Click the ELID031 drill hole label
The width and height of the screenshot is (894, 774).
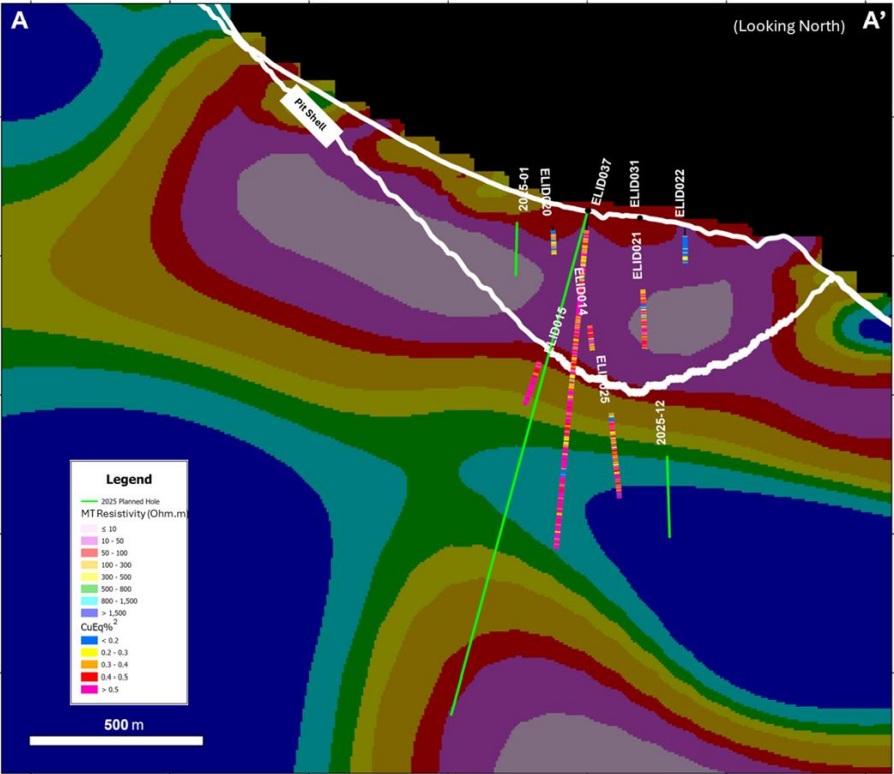click(x=634, y=182)
